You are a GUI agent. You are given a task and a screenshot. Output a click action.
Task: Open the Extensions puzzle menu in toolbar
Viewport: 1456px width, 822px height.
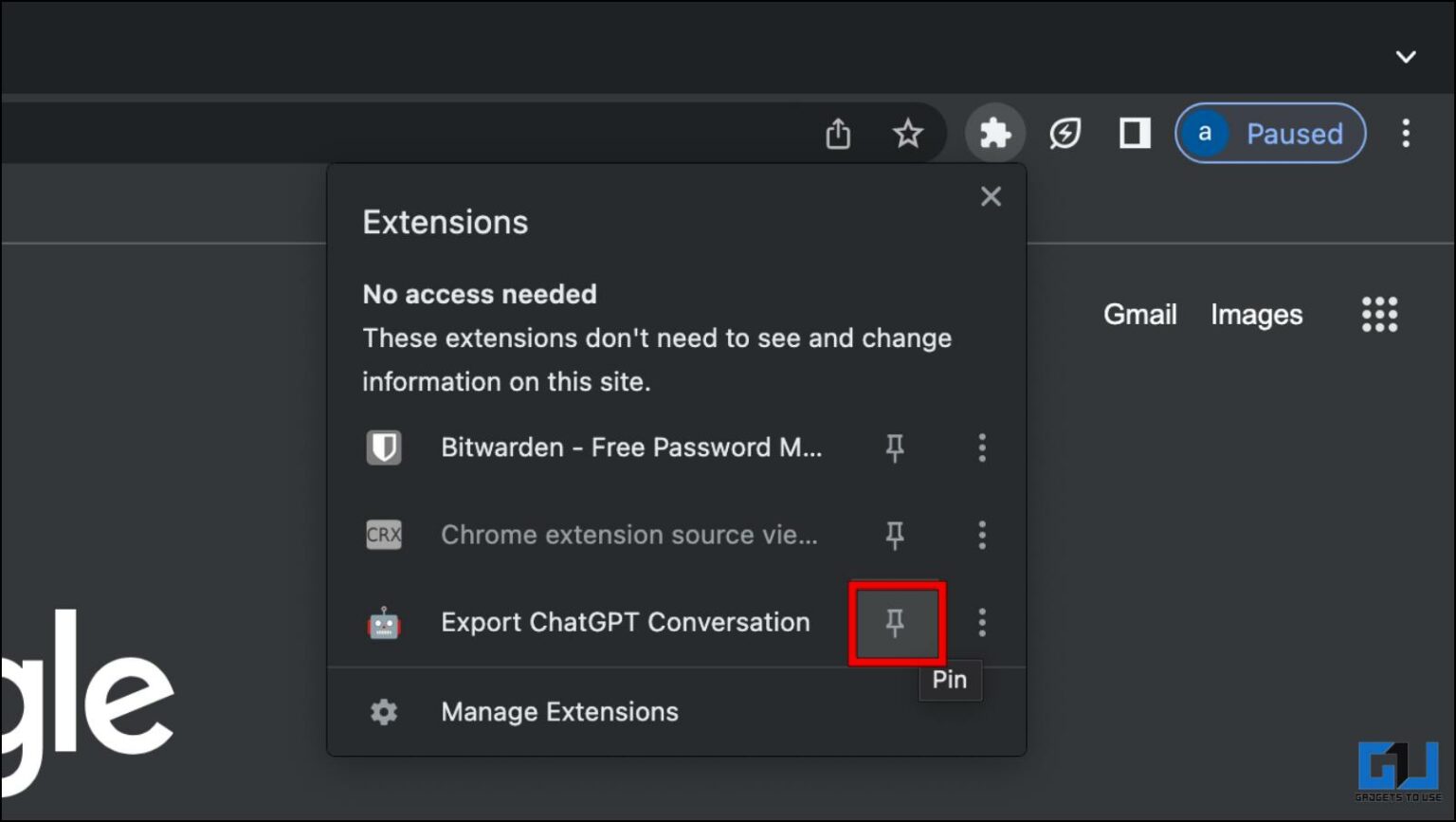[x=994, y=133]
